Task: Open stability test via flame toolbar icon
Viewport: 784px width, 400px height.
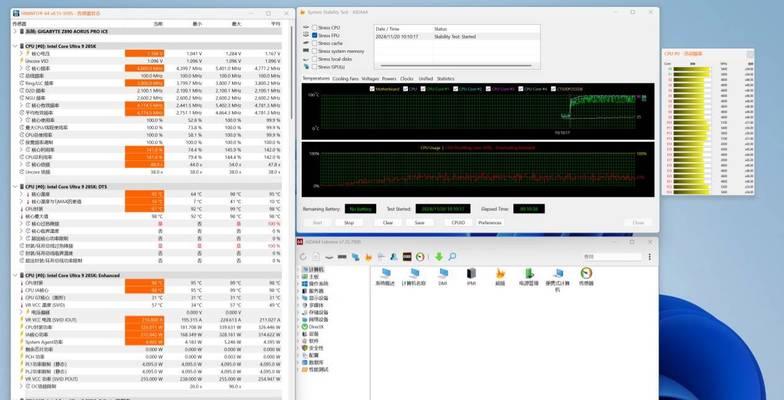Action: [x=368, y=257]
